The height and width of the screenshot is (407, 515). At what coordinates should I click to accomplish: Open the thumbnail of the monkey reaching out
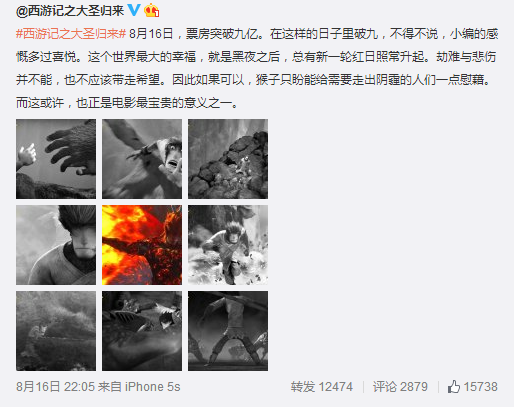click(142, 159)
